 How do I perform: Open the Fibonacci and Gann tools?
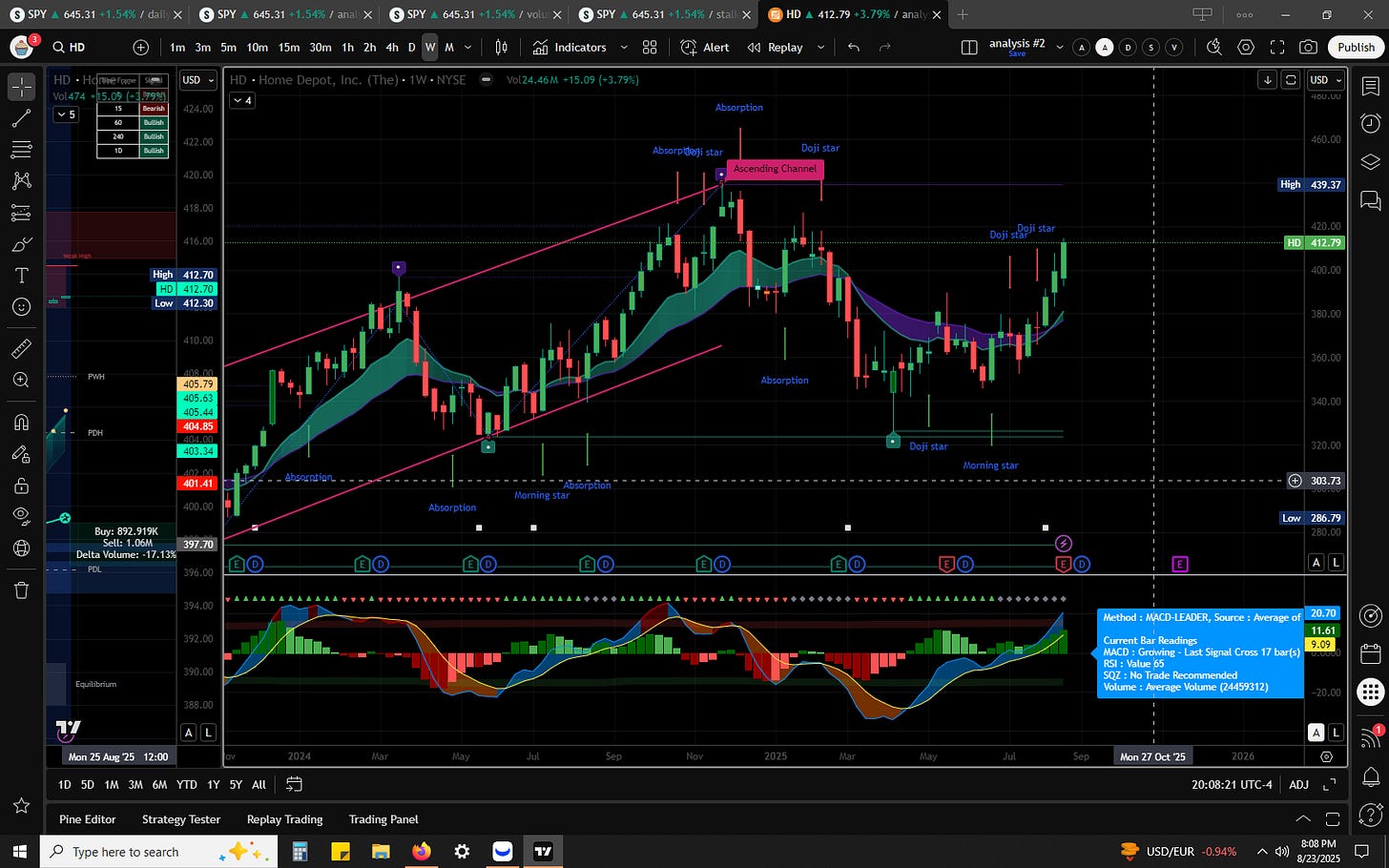coord(21,150)
